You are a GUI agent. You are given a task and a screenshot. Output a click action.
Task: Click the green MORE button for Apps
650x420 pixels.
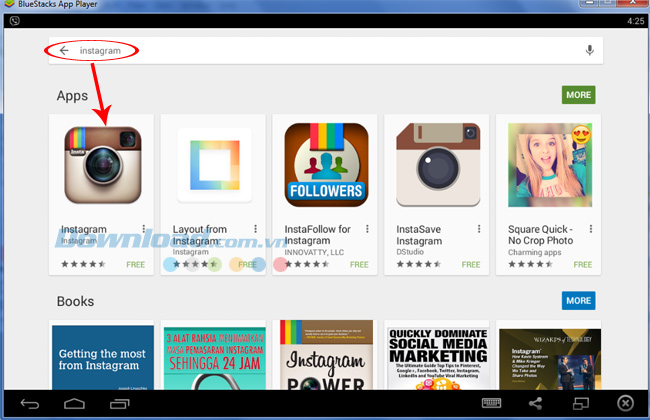pos(579,95)
